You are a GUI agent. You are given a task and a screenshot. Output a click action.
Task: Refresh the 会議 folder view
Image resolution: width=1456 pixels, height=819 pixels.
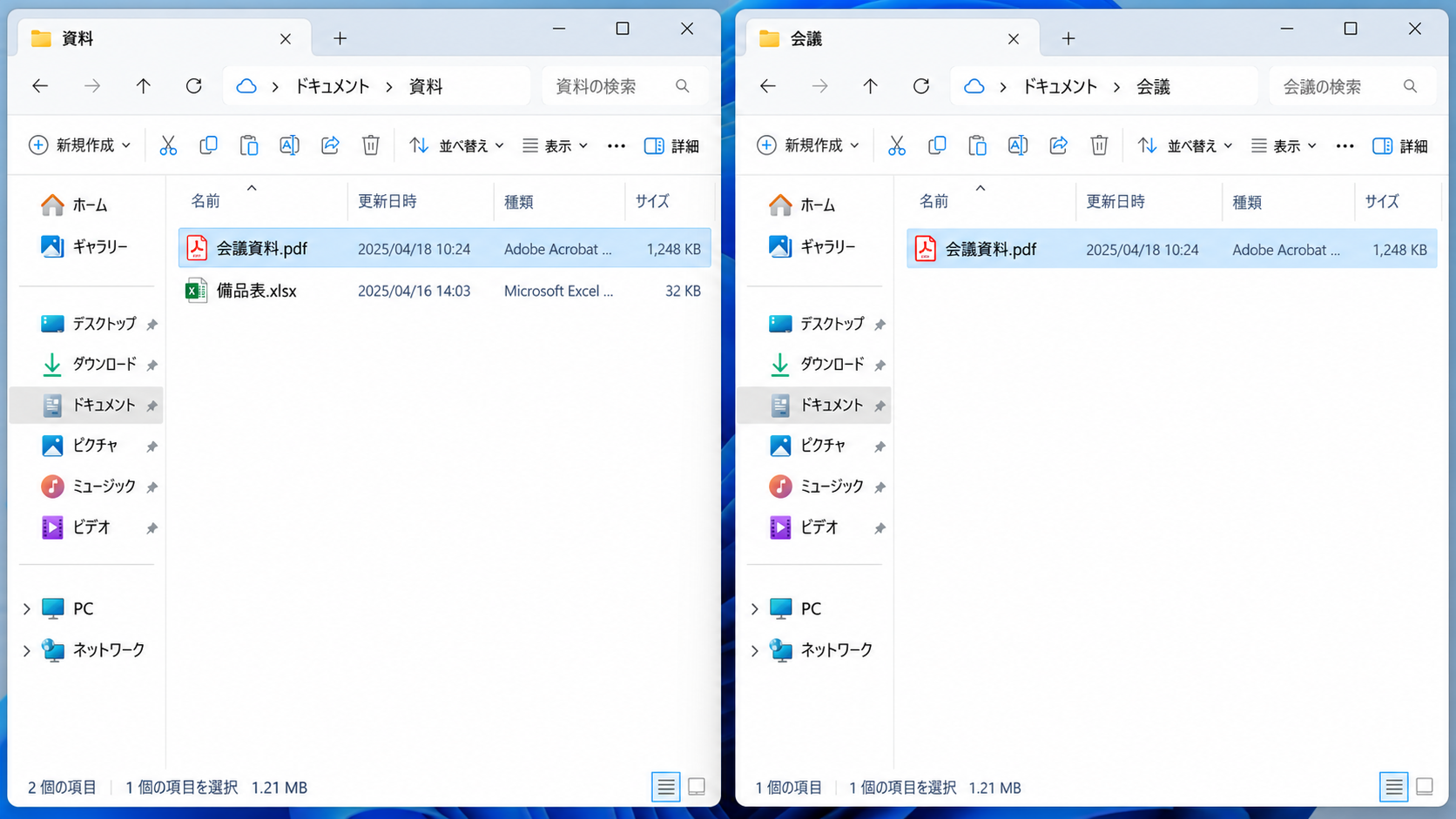pyautogui.click(x=921, y=86)
